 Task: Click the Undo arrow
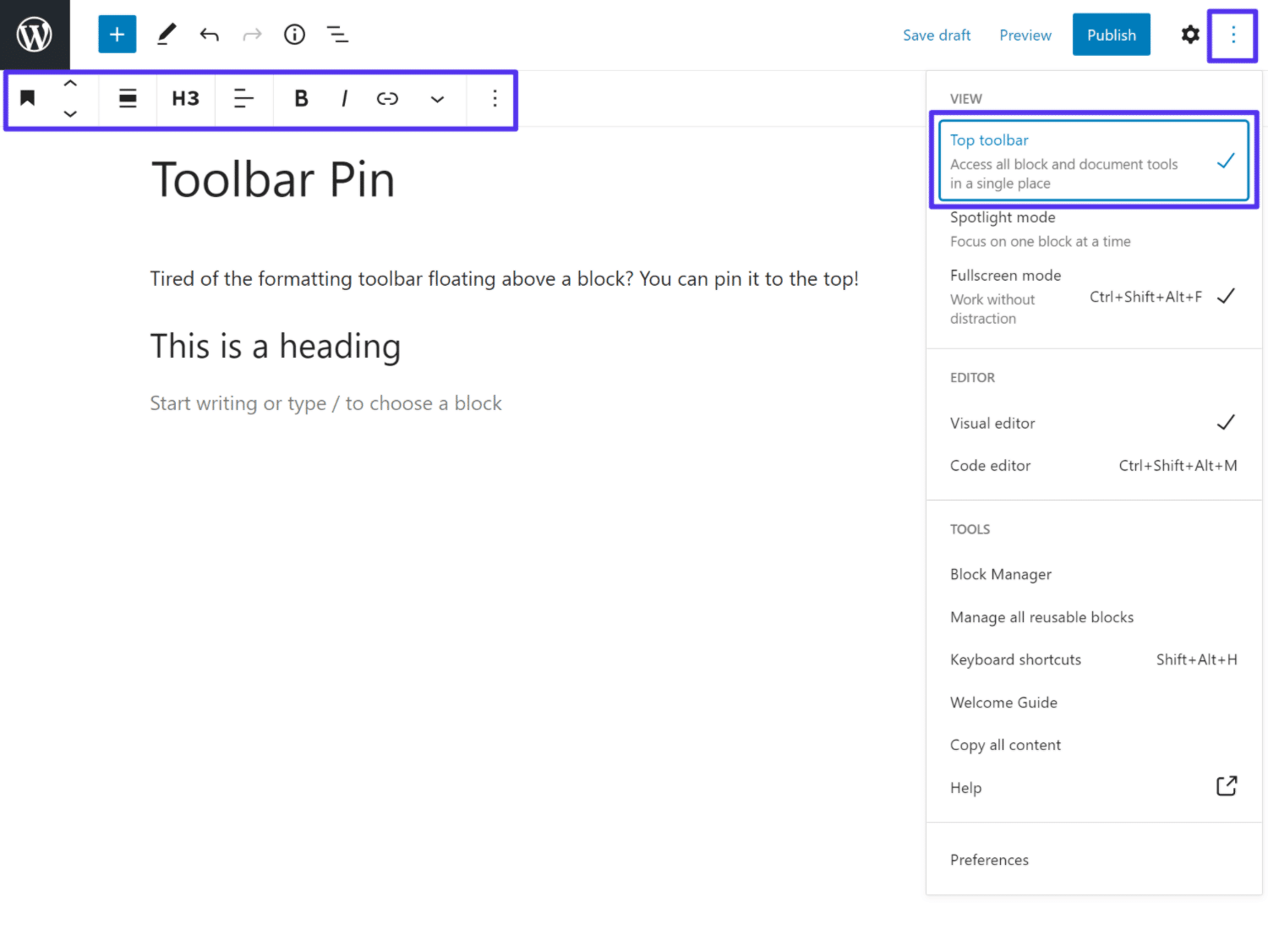click(209, 34)
